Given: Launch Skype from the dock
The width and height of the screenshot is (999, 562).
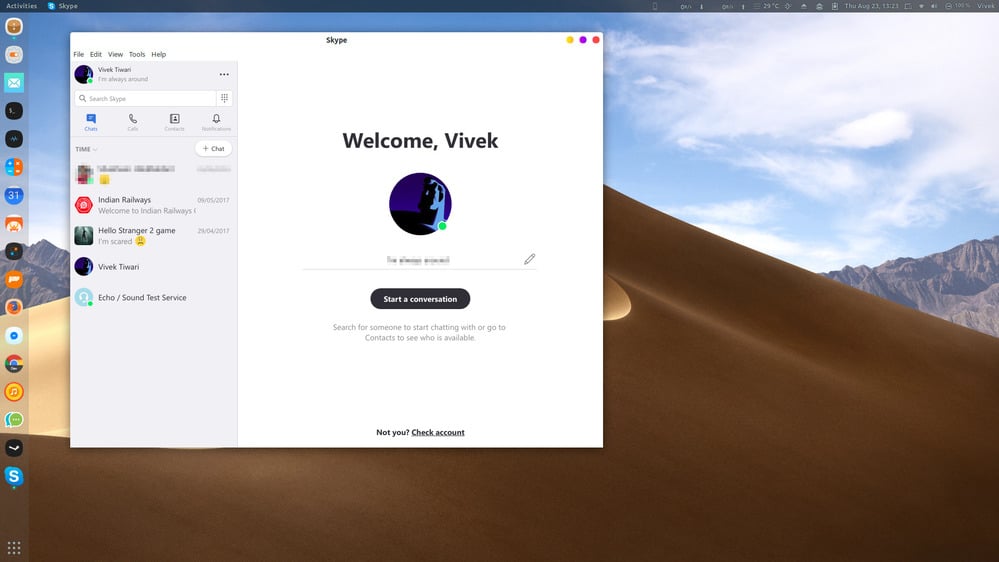Looking at the screenshot, I should 14,476.
